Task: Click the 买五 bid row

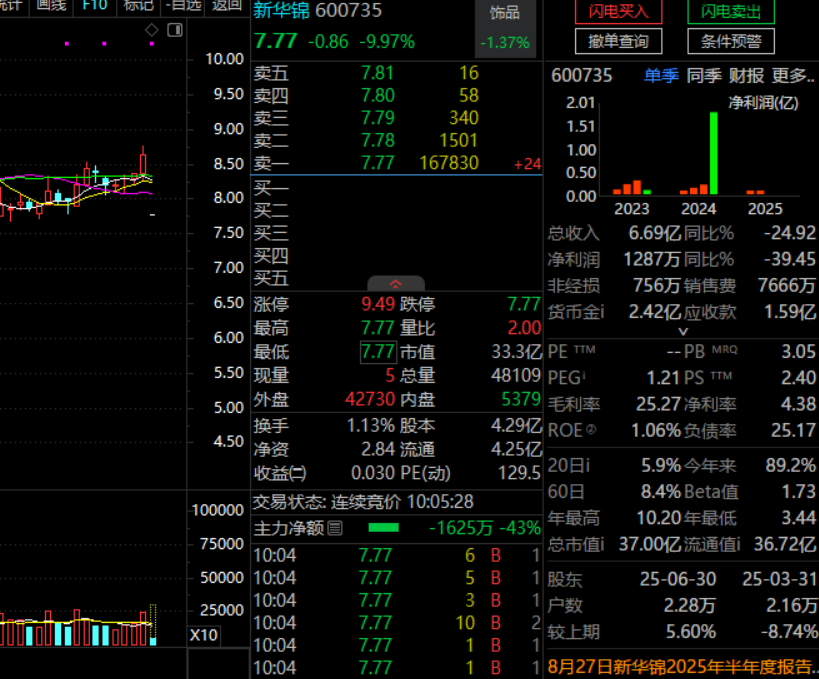Action: tap(396, 278)
